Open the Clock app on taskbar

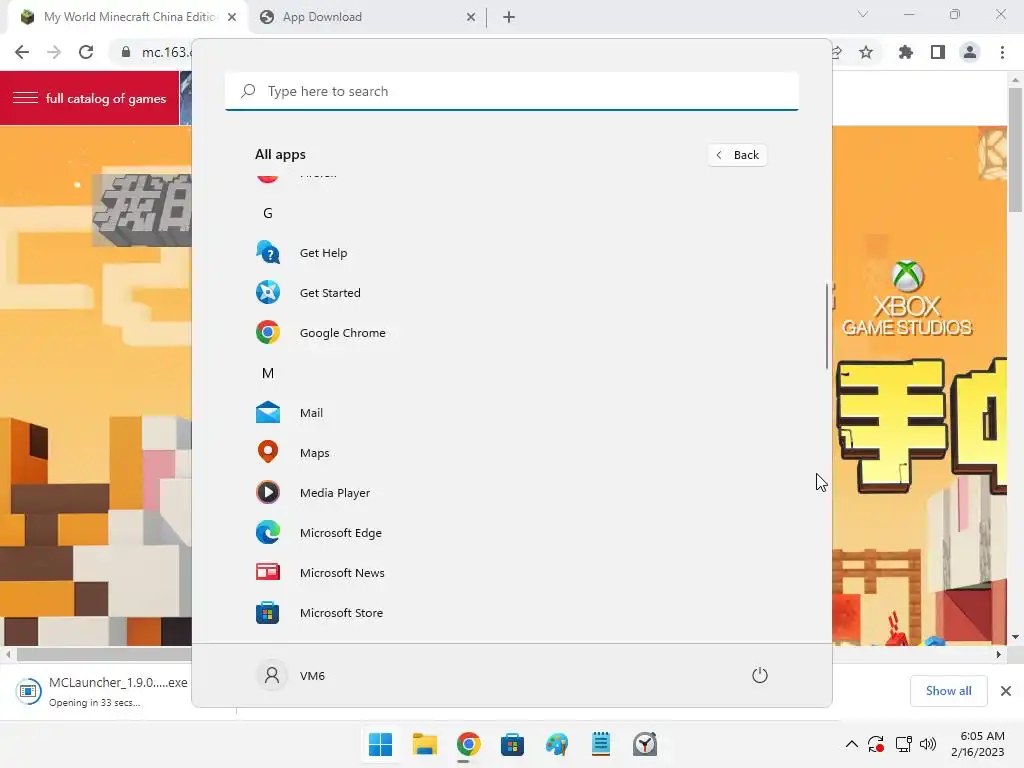pos(645,744)
